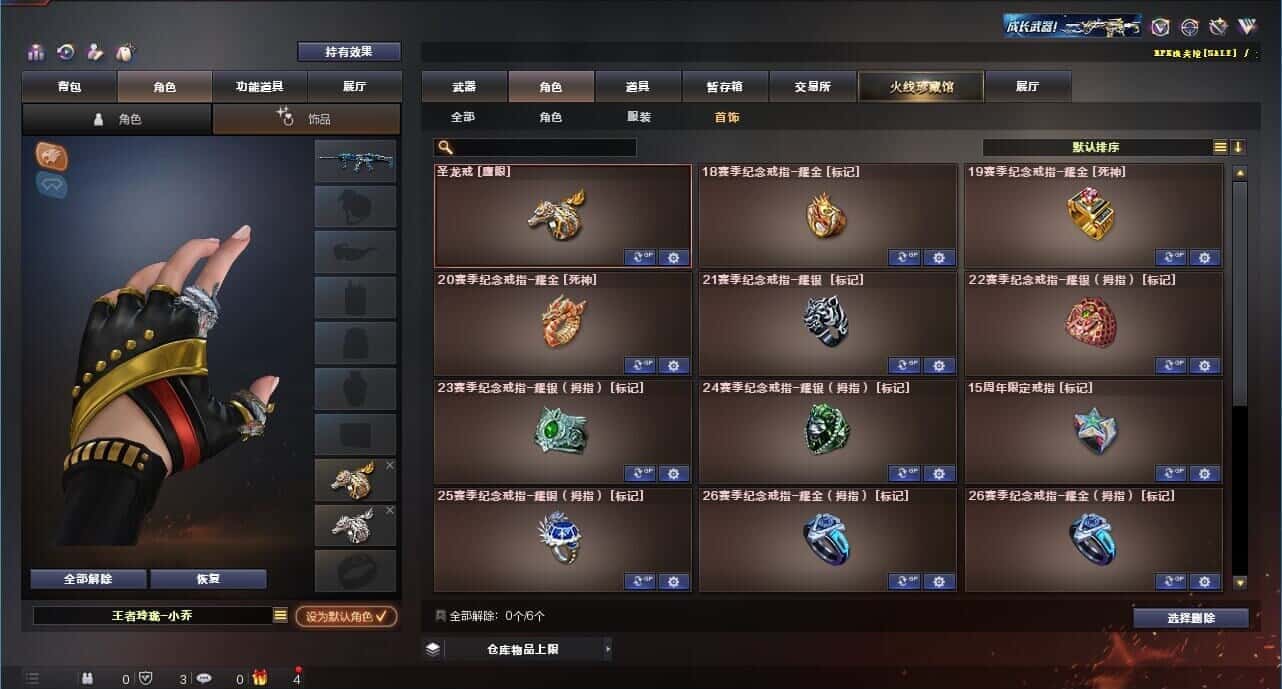Click the ranking bars icon at top left
The height and width of the screenshot is (689, 1282).
tap(37, 52)
